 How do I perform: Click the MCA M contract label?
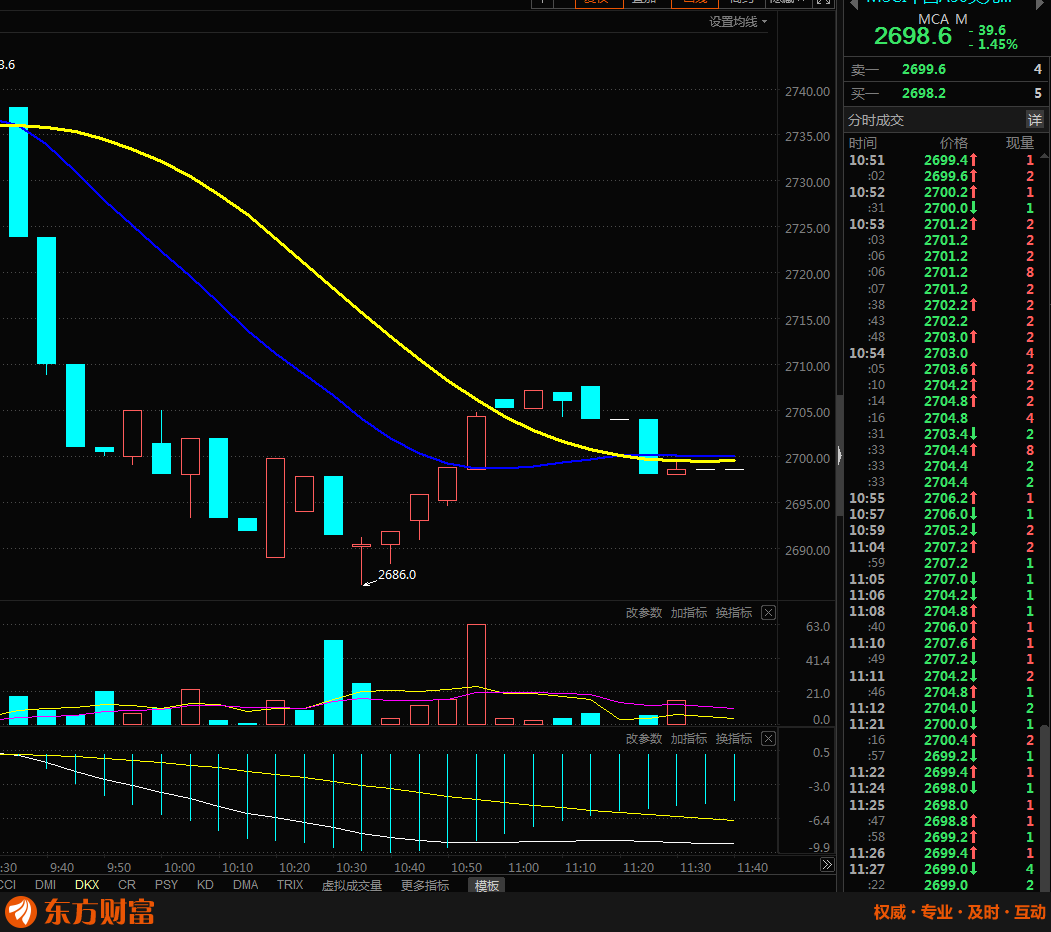tap(942, 19)
